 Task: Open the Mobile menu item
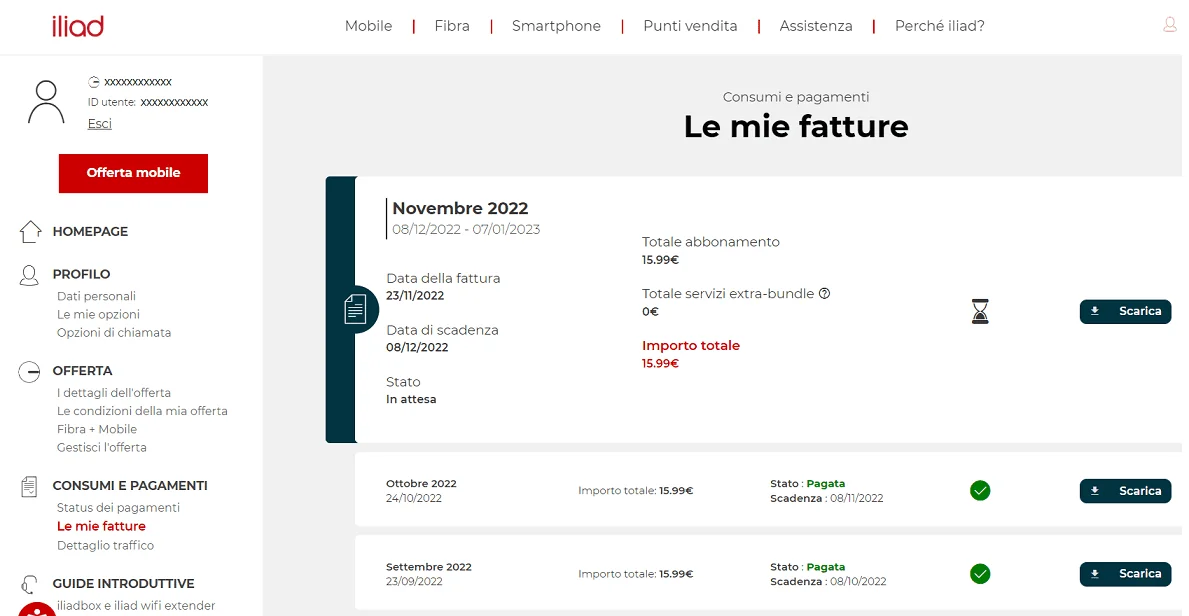(369, 27)
